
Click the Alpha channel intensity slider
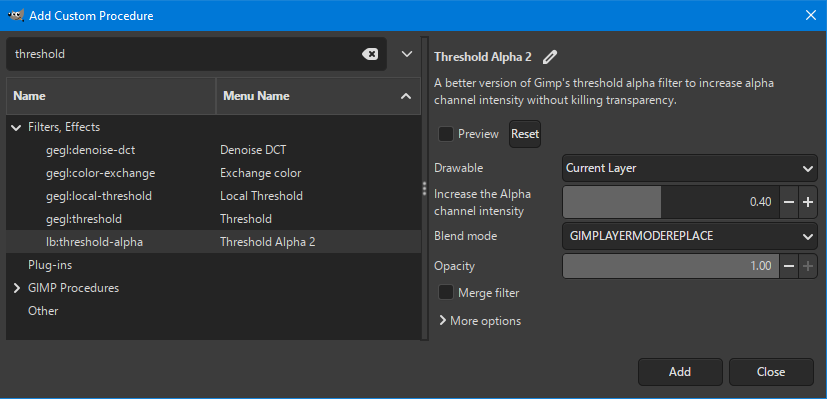point(671,202)
